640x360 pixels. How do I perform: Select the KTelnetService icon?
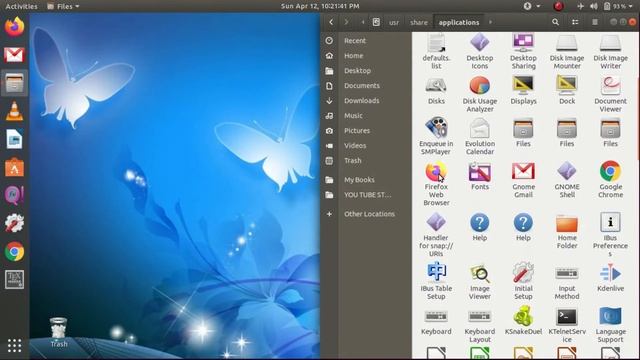[567, 317]
